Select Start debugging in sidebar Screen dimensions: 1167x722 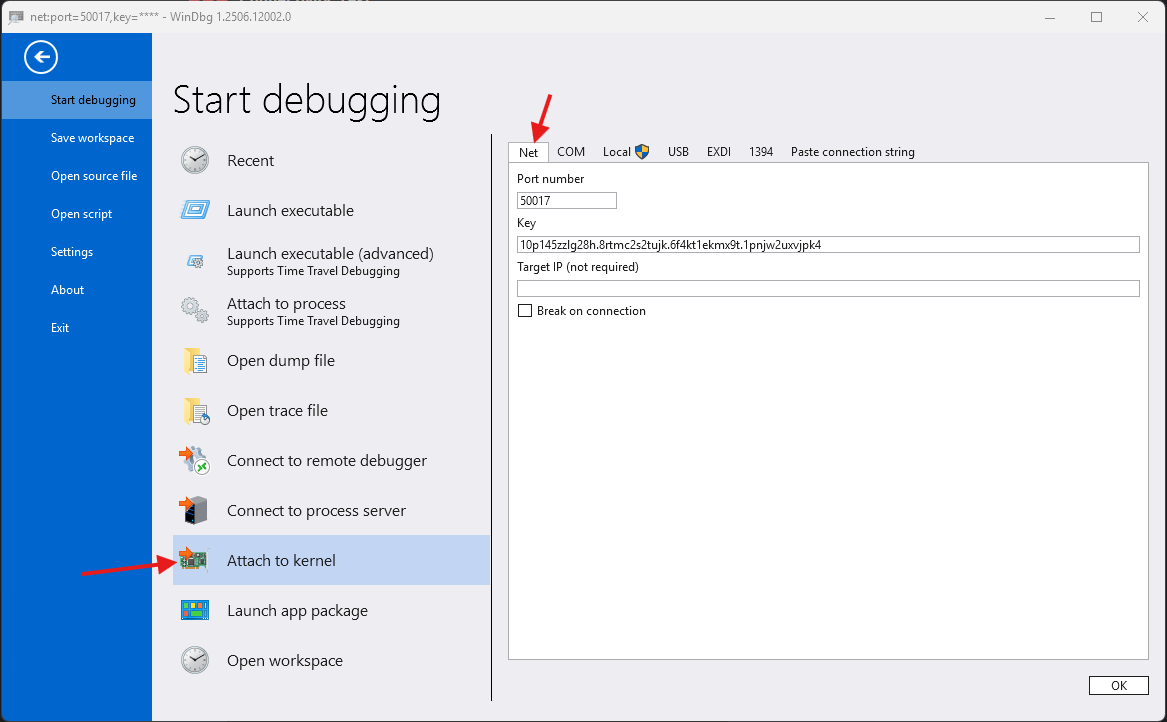coord(77,100)
